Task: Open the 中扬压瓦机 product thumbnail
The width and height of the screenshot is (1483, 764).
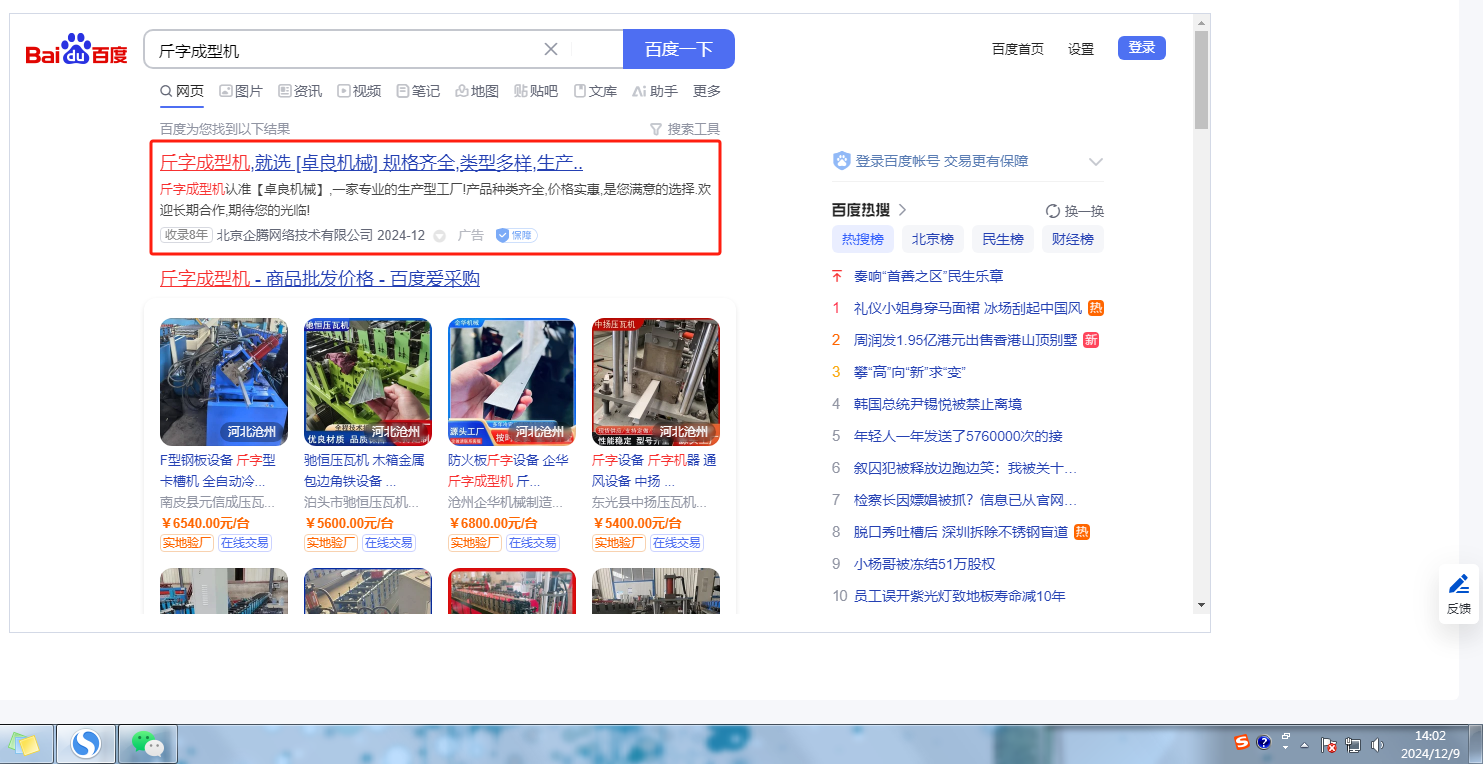Action: point(656,382)
